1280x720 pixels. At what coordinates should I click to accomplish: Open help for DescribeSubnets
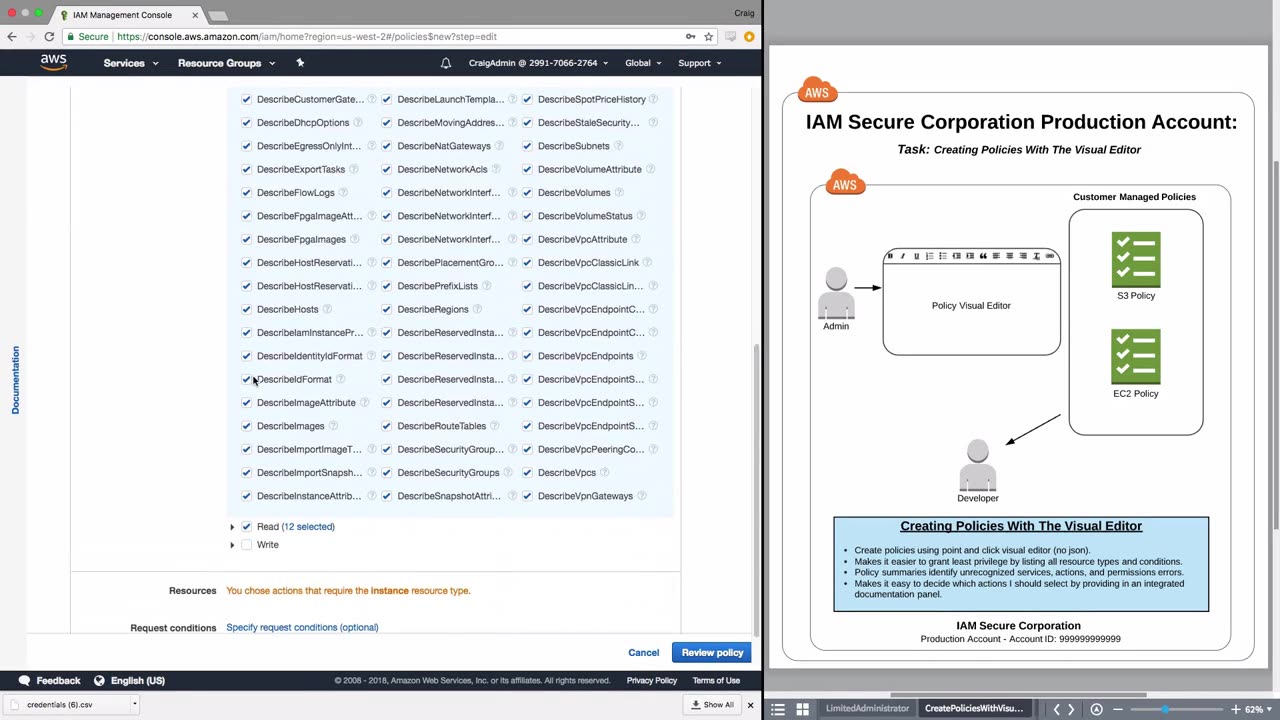point(618,146)
